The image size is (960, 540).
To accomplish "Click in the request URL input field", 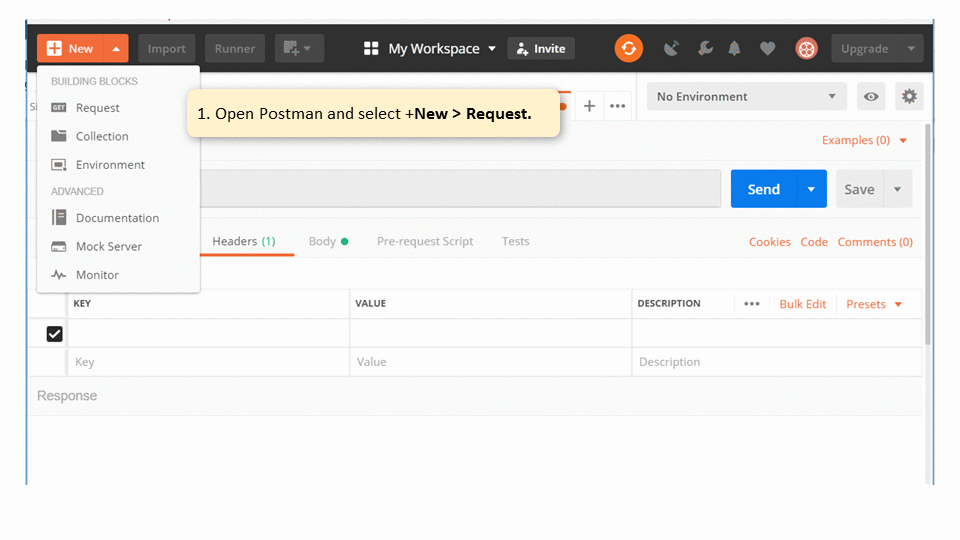I will [460, 189].
